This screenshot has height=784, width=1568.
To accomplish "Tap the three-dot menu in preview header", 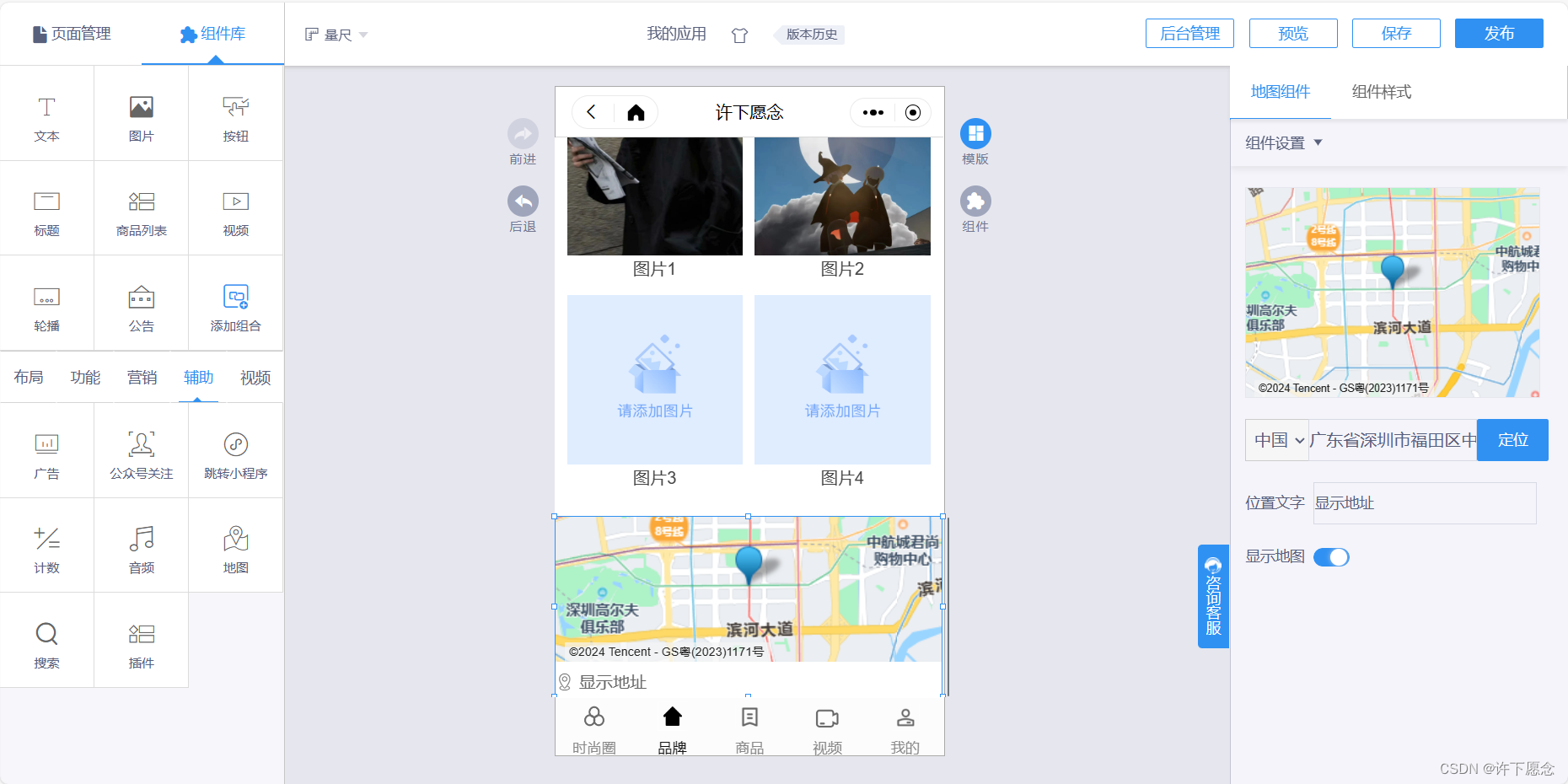I will [x=873, y=112].
